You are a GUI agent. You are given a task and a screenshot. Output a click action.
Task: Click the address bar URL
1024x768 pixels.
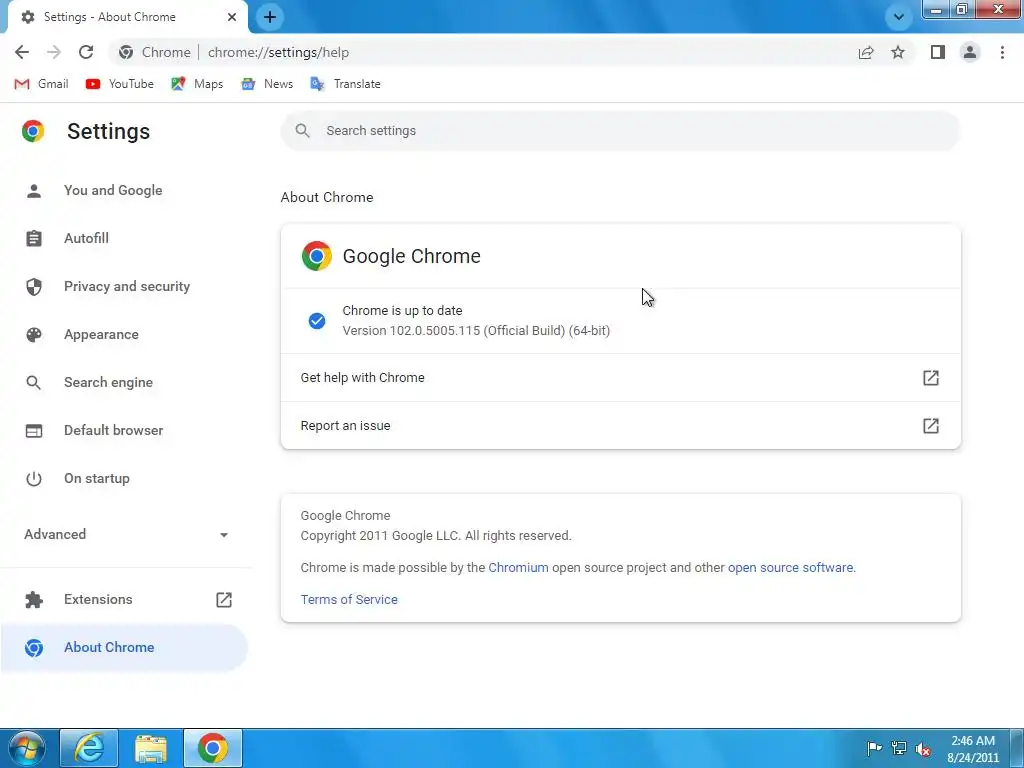click(278, 52)
